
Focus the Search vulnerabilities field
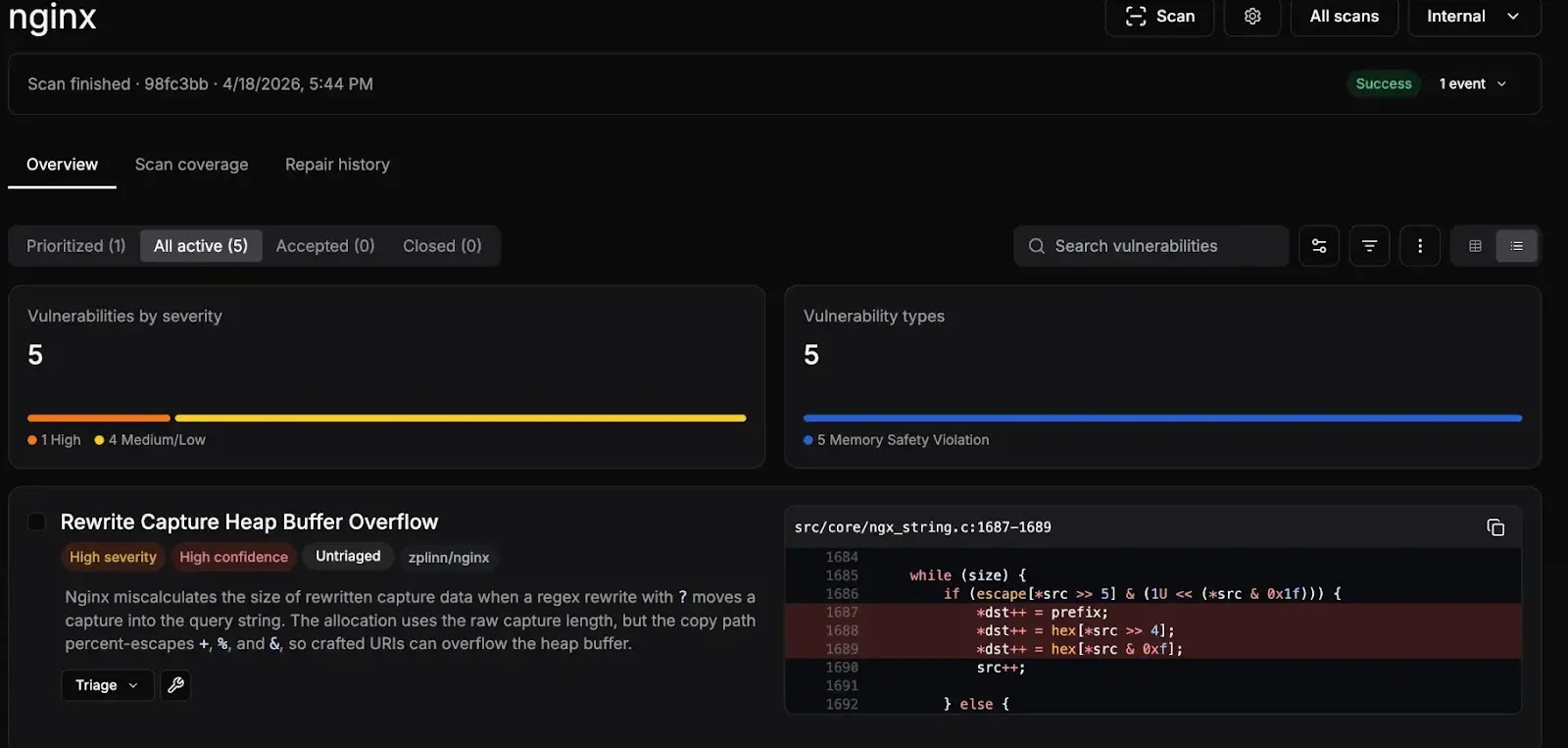pyautogui.click(x=1151, y=246)
